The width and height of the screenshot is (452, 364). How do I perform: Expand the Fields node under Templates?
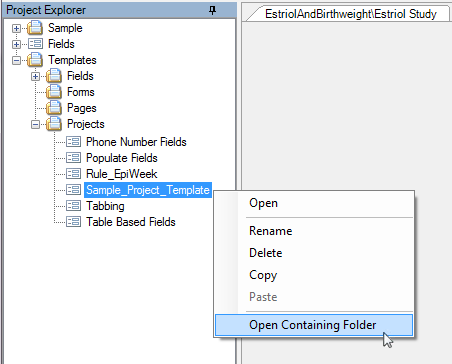click(x=35, y=76)
